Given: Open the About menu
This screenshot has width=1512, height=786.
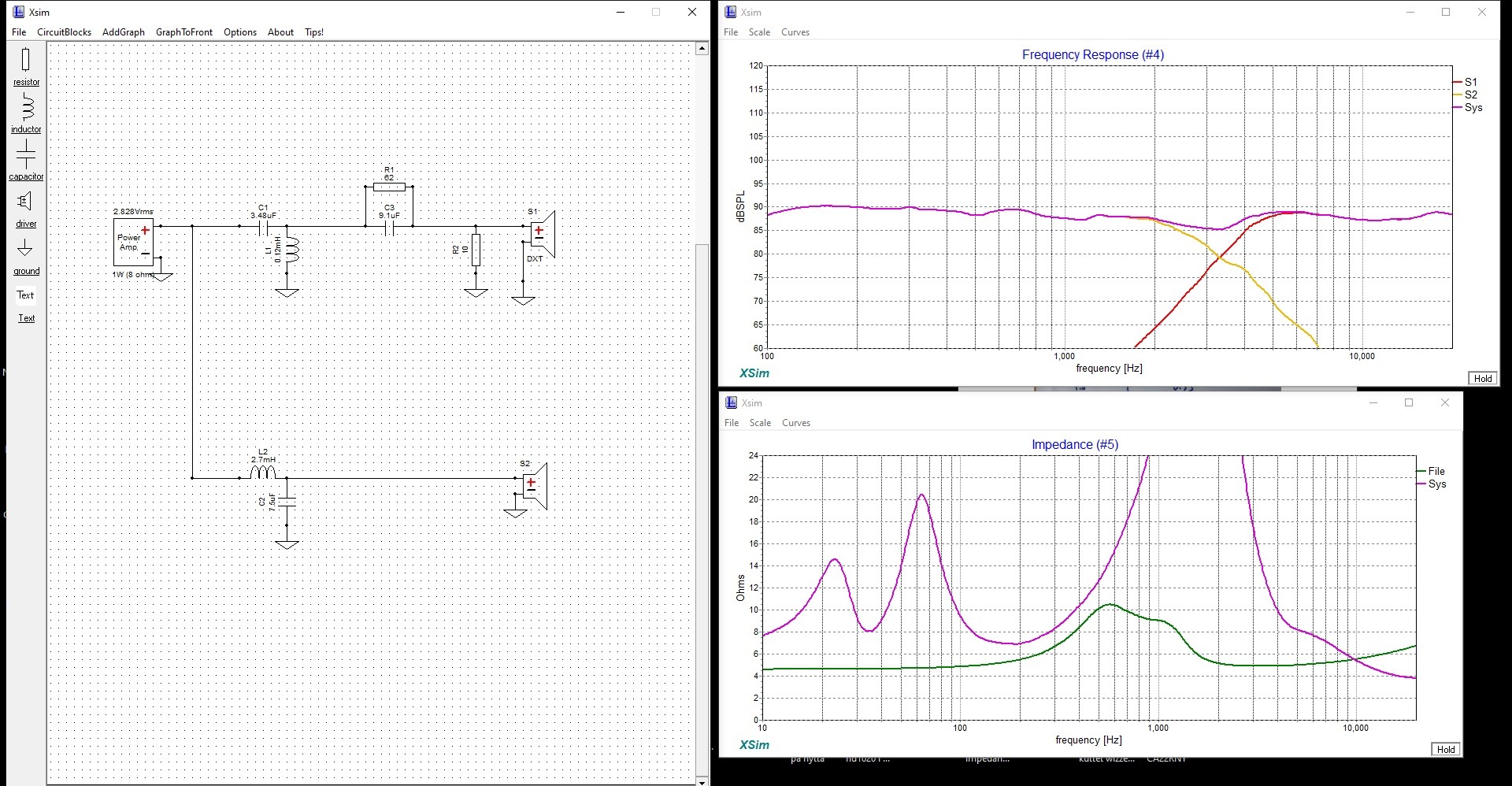Looking at the screenshot, I should (280, 32).
